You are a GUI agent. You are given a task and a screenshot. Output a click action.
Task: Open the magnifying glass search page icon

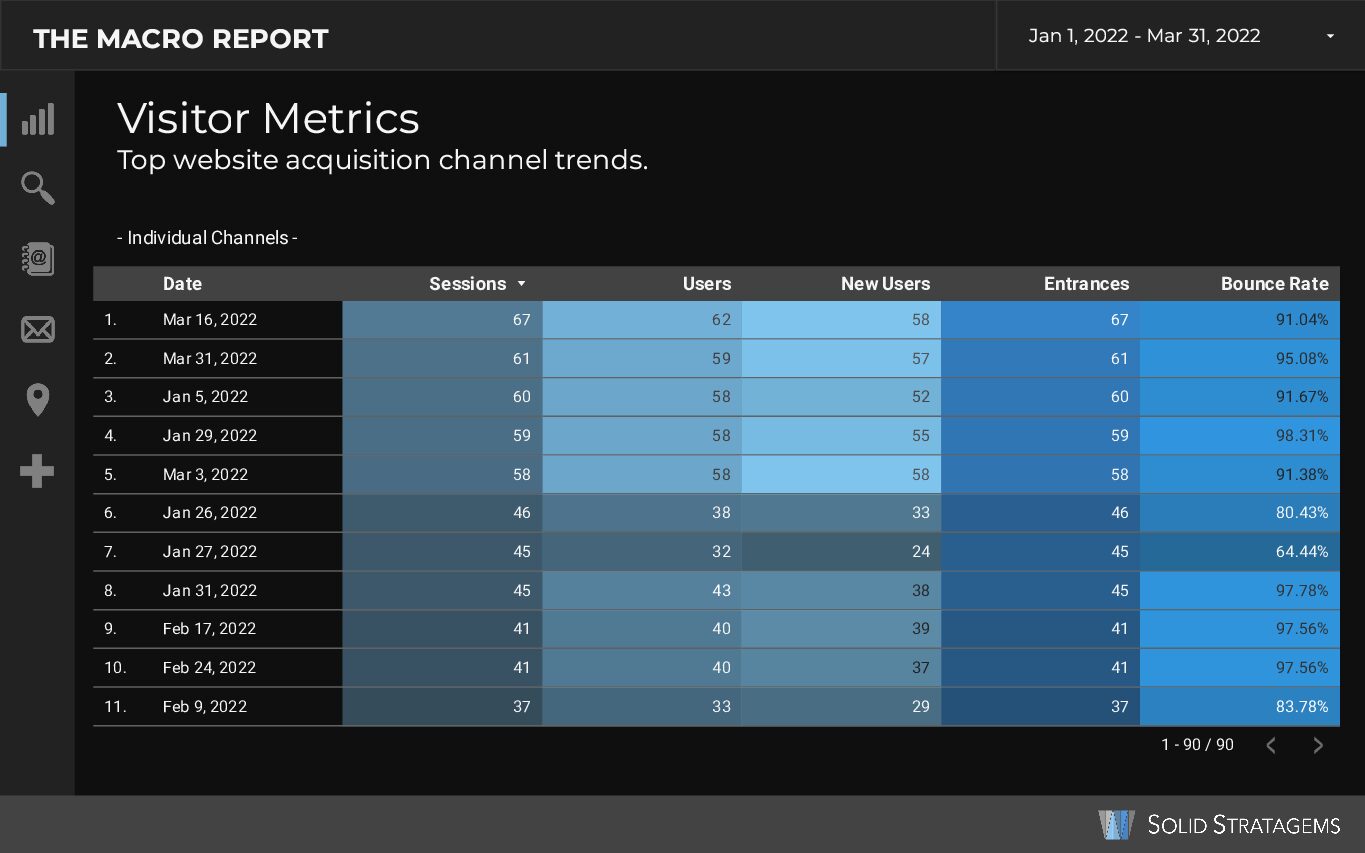point(38,187)
